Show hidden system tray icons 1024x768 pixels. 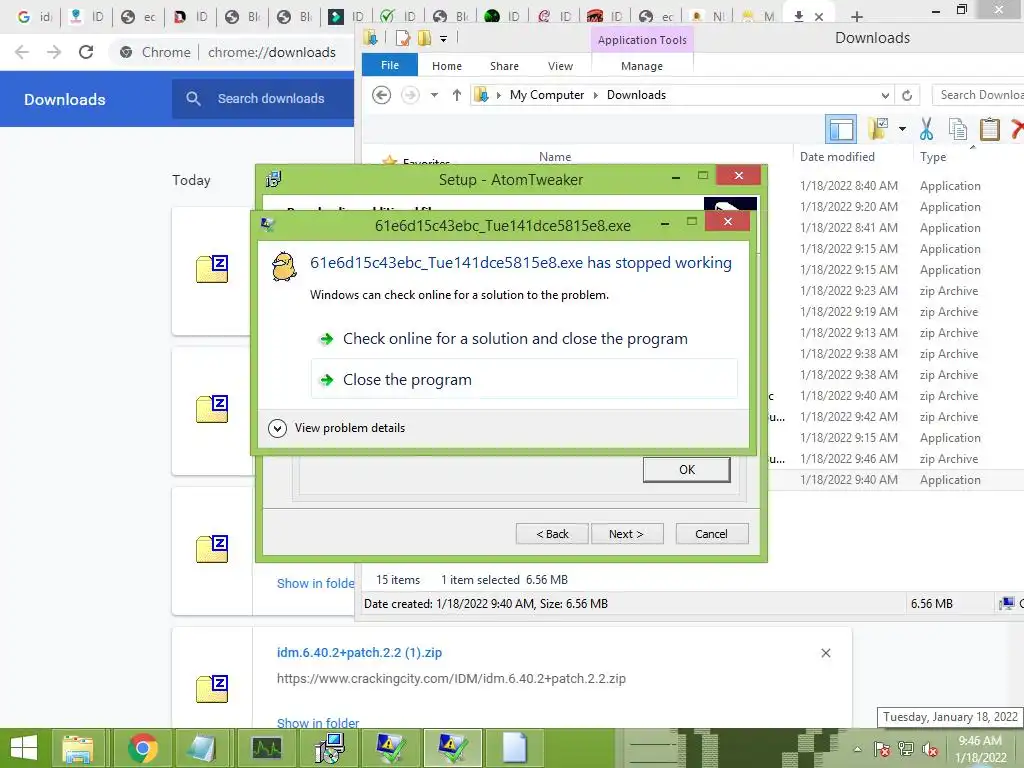coord(857,749)
